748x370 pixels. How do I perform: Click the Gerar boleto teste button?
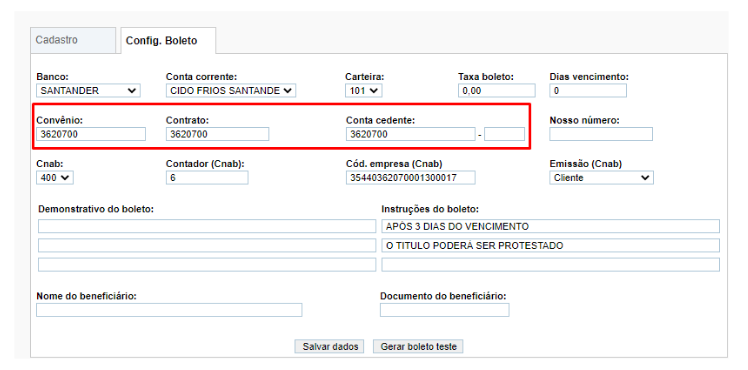pos(418,347)
